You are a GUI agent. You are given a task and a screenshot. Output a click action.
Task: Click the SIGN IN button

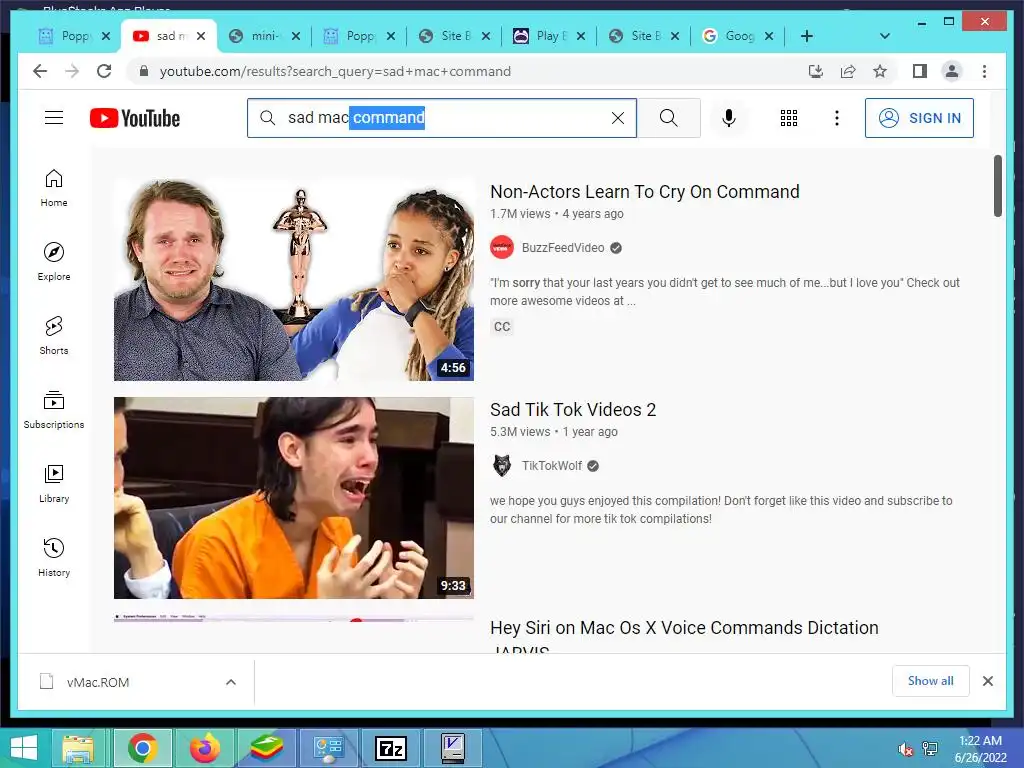click(919, 118)
